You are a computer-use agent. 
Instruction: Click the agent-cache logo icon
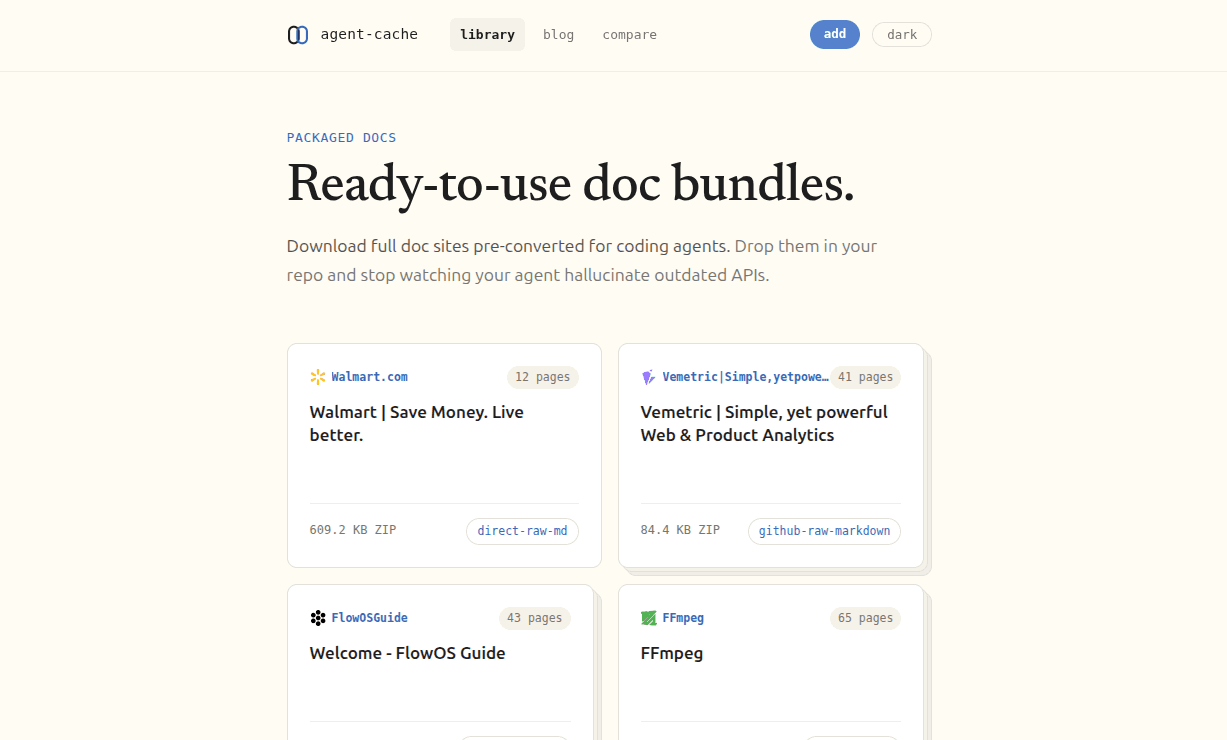(298, 35)
